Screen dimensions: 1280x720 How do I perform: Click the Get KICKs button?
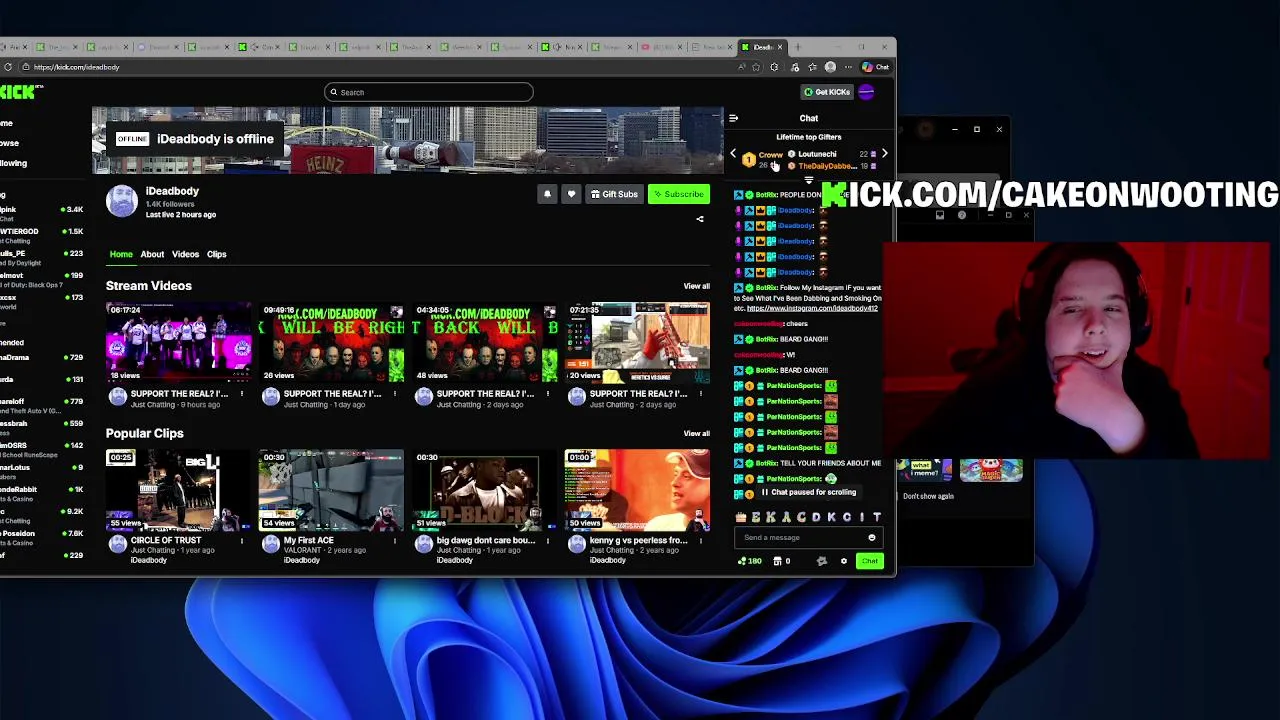coord(827,92)
